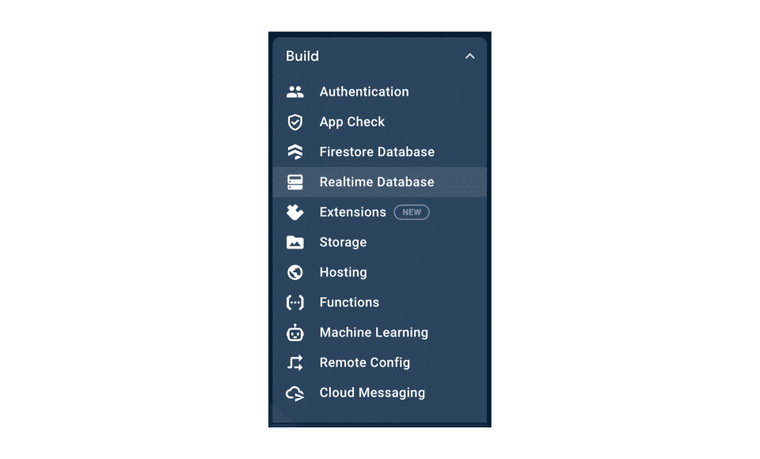Click the Realtime Database icon
The image size is (760, 459).
click(295, 182)
